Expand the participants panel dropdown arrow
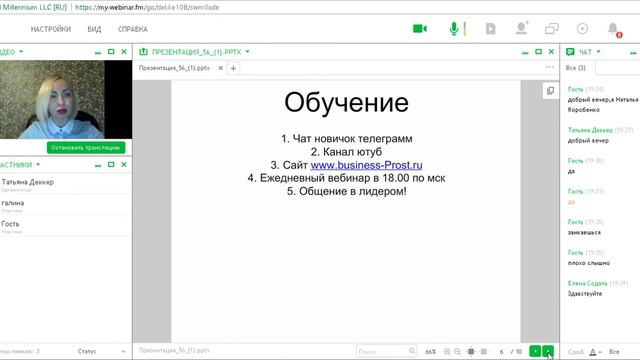Viewport: 640px width, 360px height. tap(38, 164)
